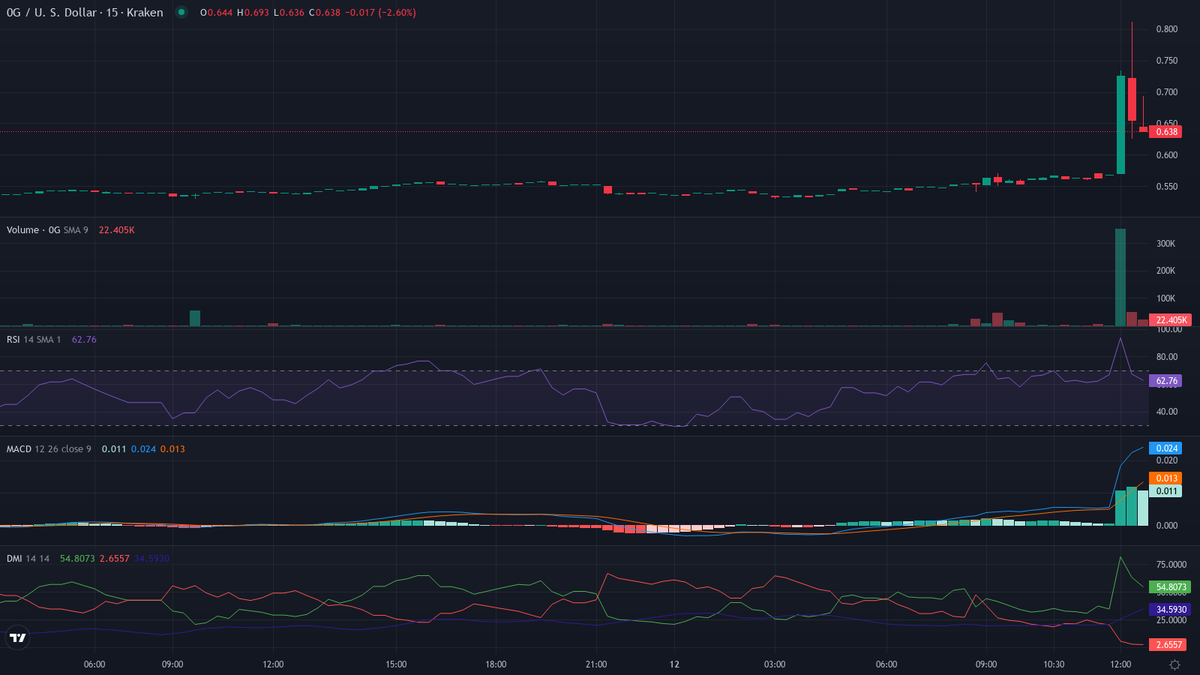Screen dimensions: 1200x675
Task: Click the 80.00 RSI axis tick
Action: [1166, 357]
